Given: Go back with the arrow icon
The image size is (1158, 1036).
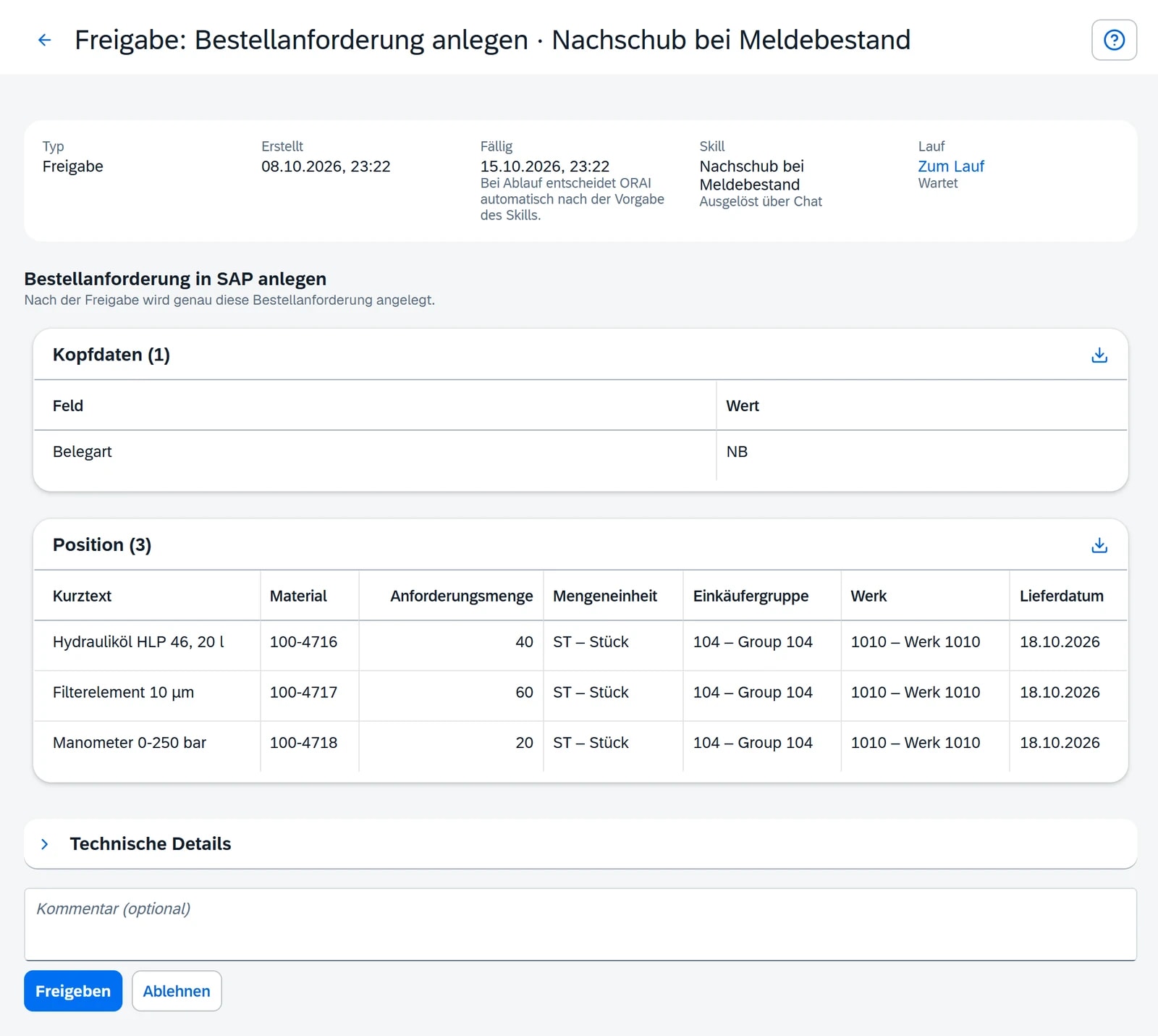Looking at the screenshot, I should pos(44,40).
